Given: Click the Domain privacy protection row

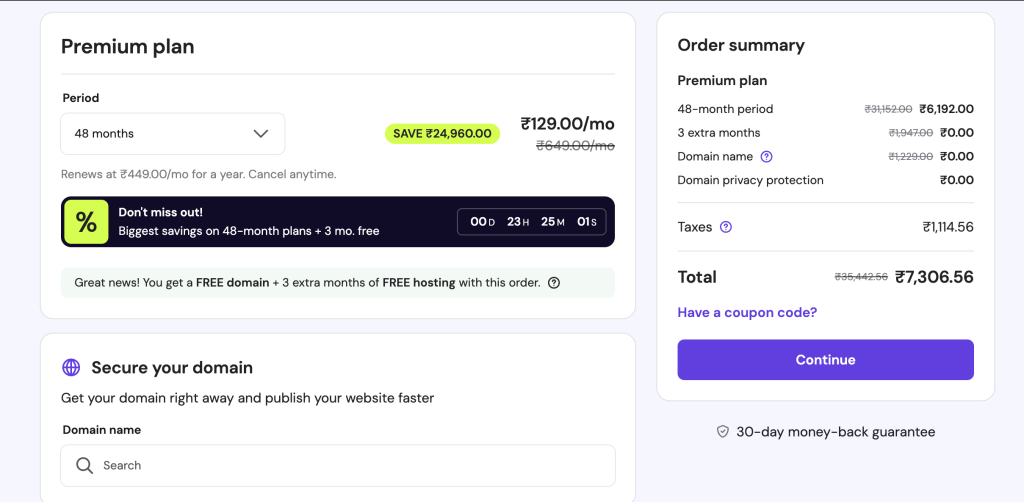Looking at the screenshot, I should tap(751, 180).
